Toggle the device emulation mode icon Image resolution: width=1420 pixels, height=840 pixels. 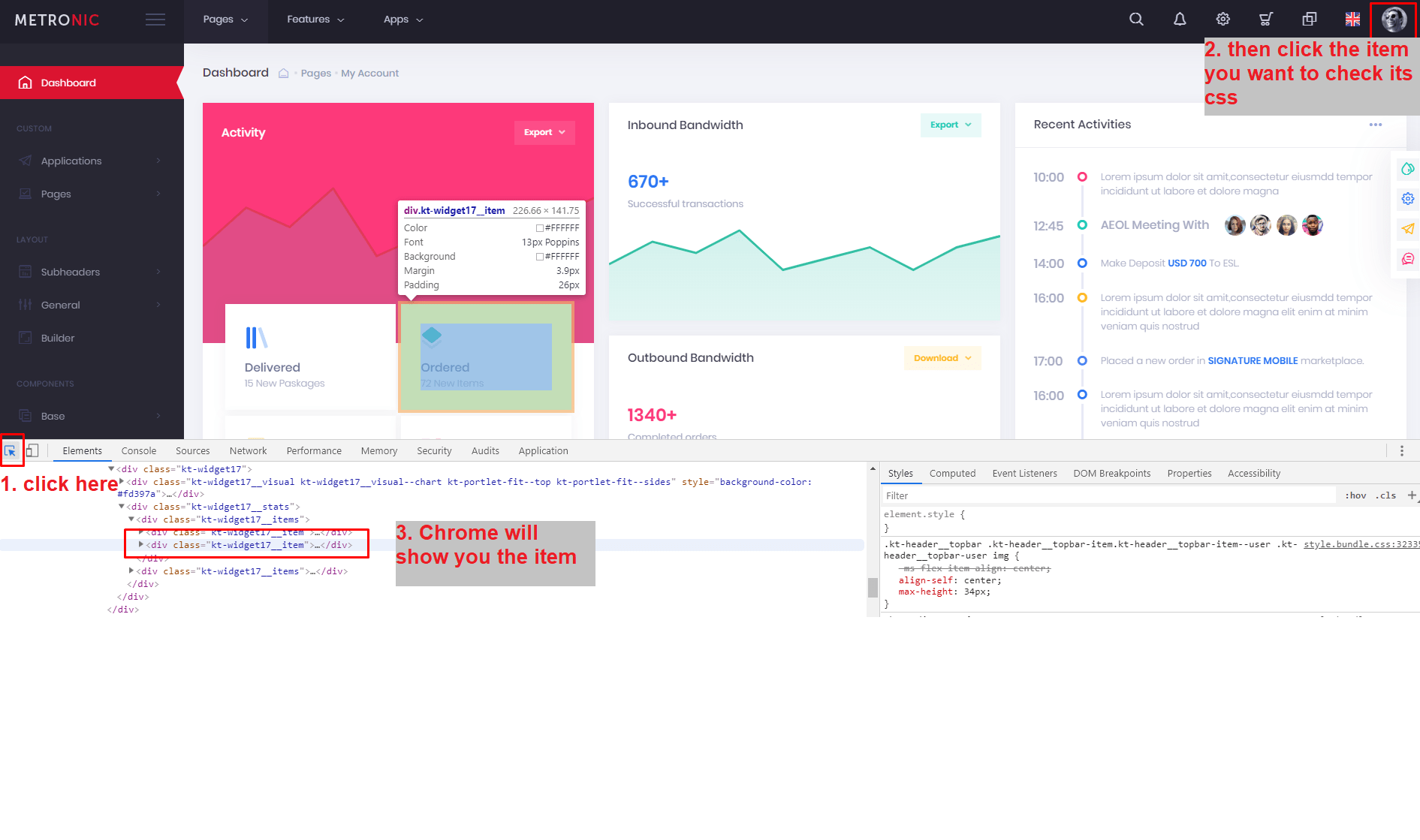click(x=32, y=450)
